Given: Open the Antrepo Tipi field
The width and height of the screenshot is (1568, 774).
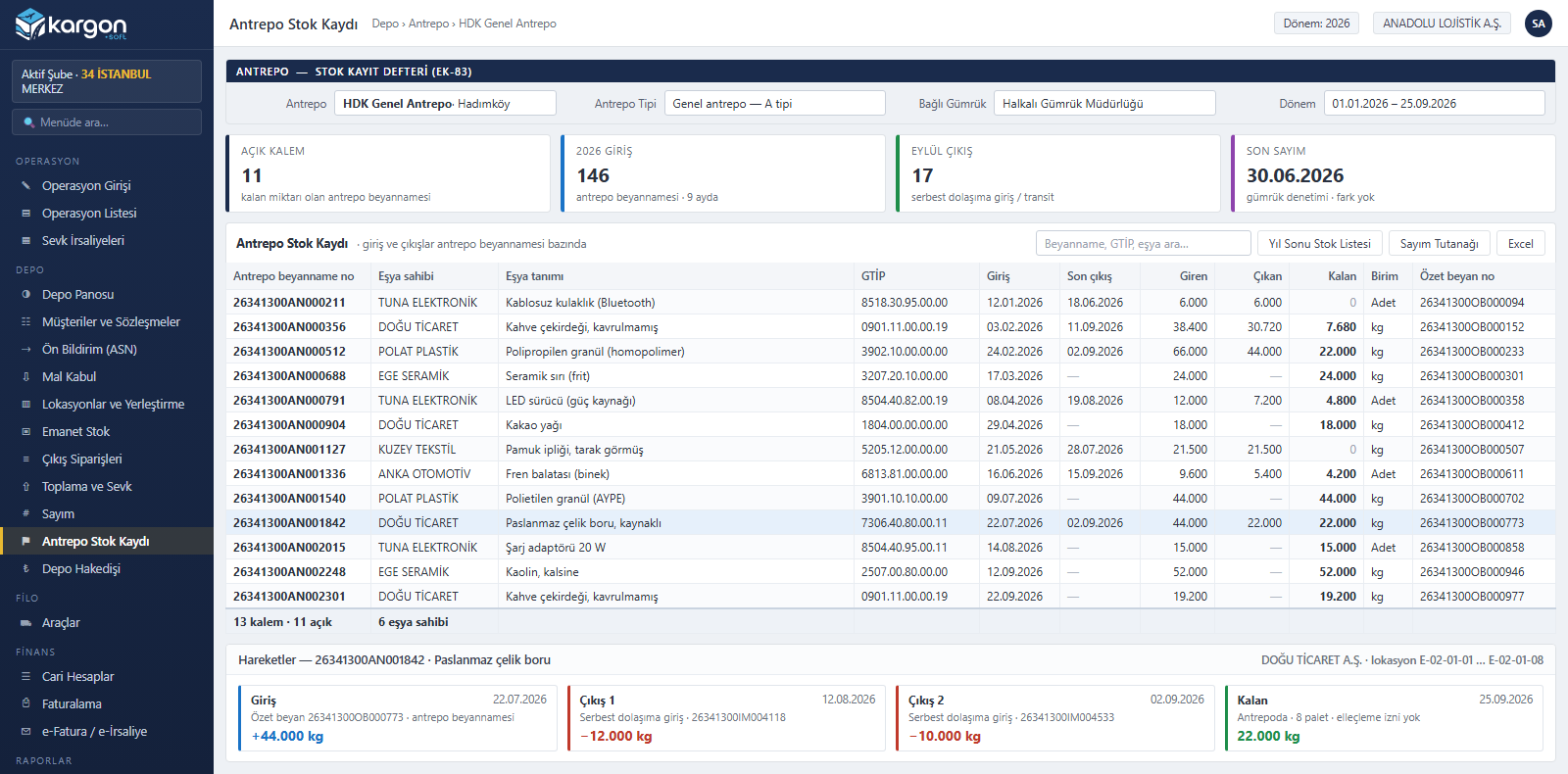Looking at the screenshot, I should click(774, 103).
